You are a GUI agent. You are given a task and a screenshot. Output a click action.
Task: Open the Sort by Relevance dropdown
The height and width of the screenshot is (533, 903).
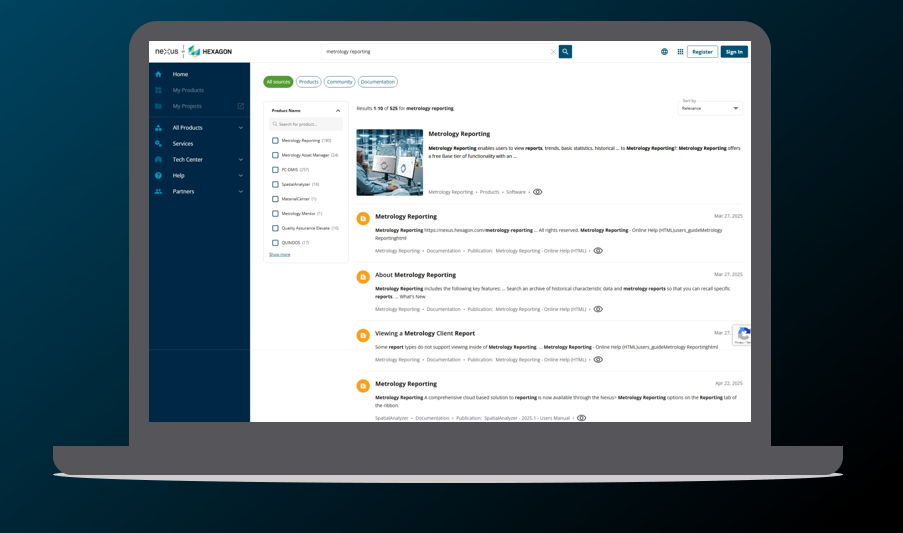(x=710, y=108)
